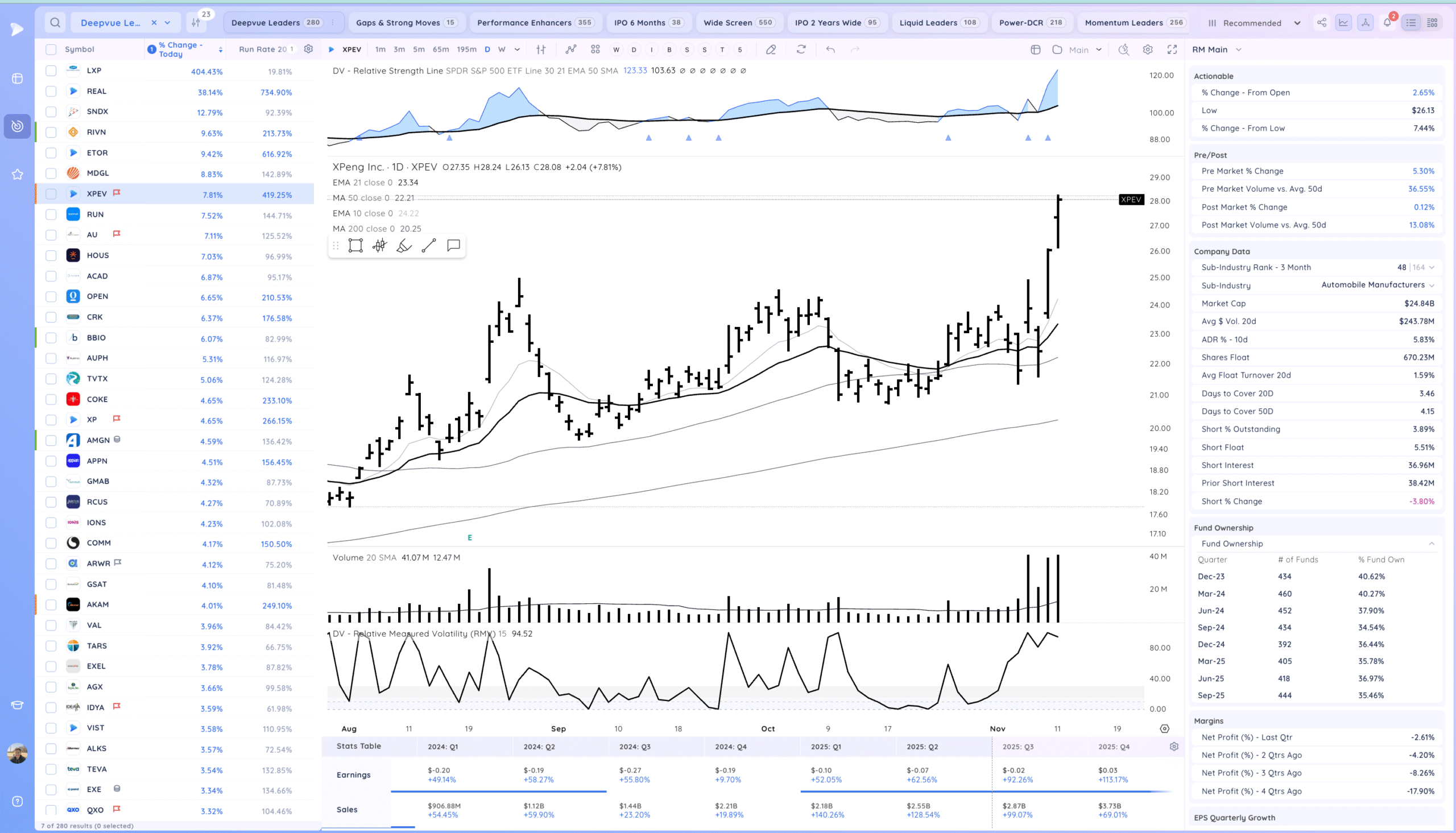Select the 65m timeframe button

click(440, 50)
